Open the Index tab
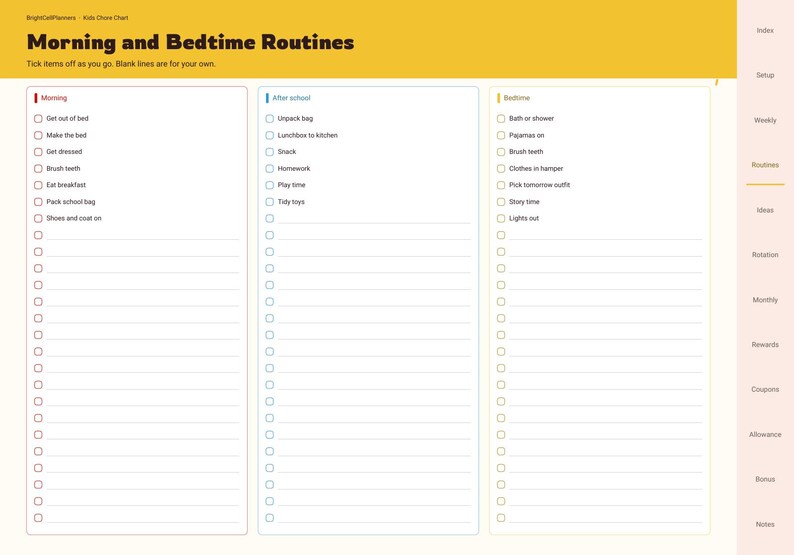Viewport: 794px width, 555px height. pos(765,30)
